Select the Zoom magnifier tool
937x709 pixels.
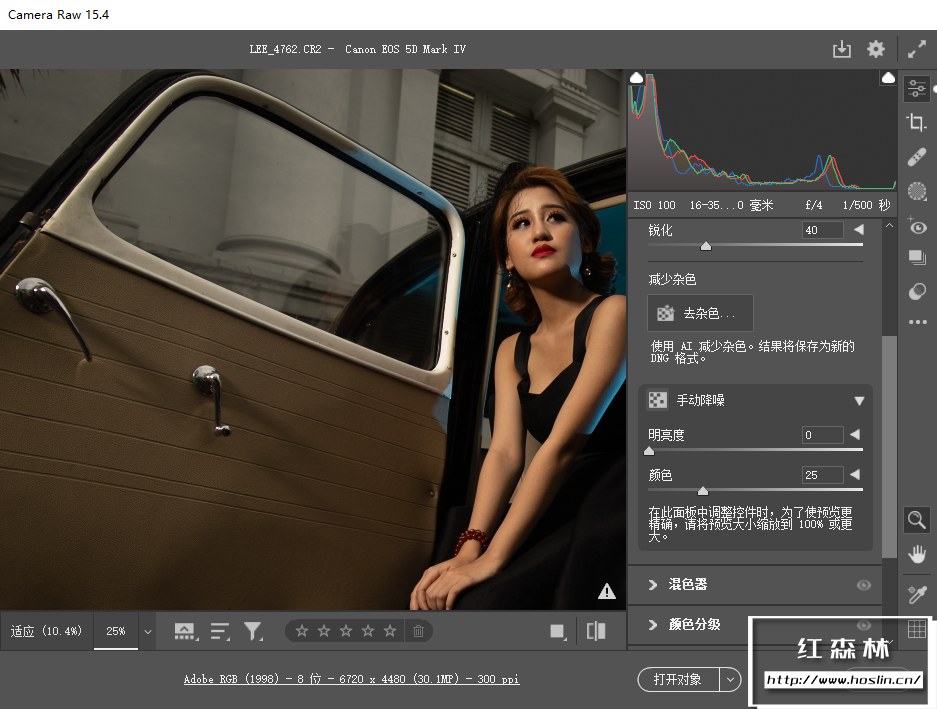[916, 519]
